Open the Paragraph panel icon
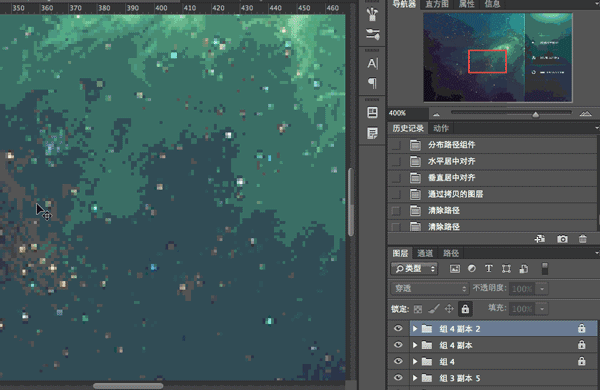600x390 pixels. 372,83
